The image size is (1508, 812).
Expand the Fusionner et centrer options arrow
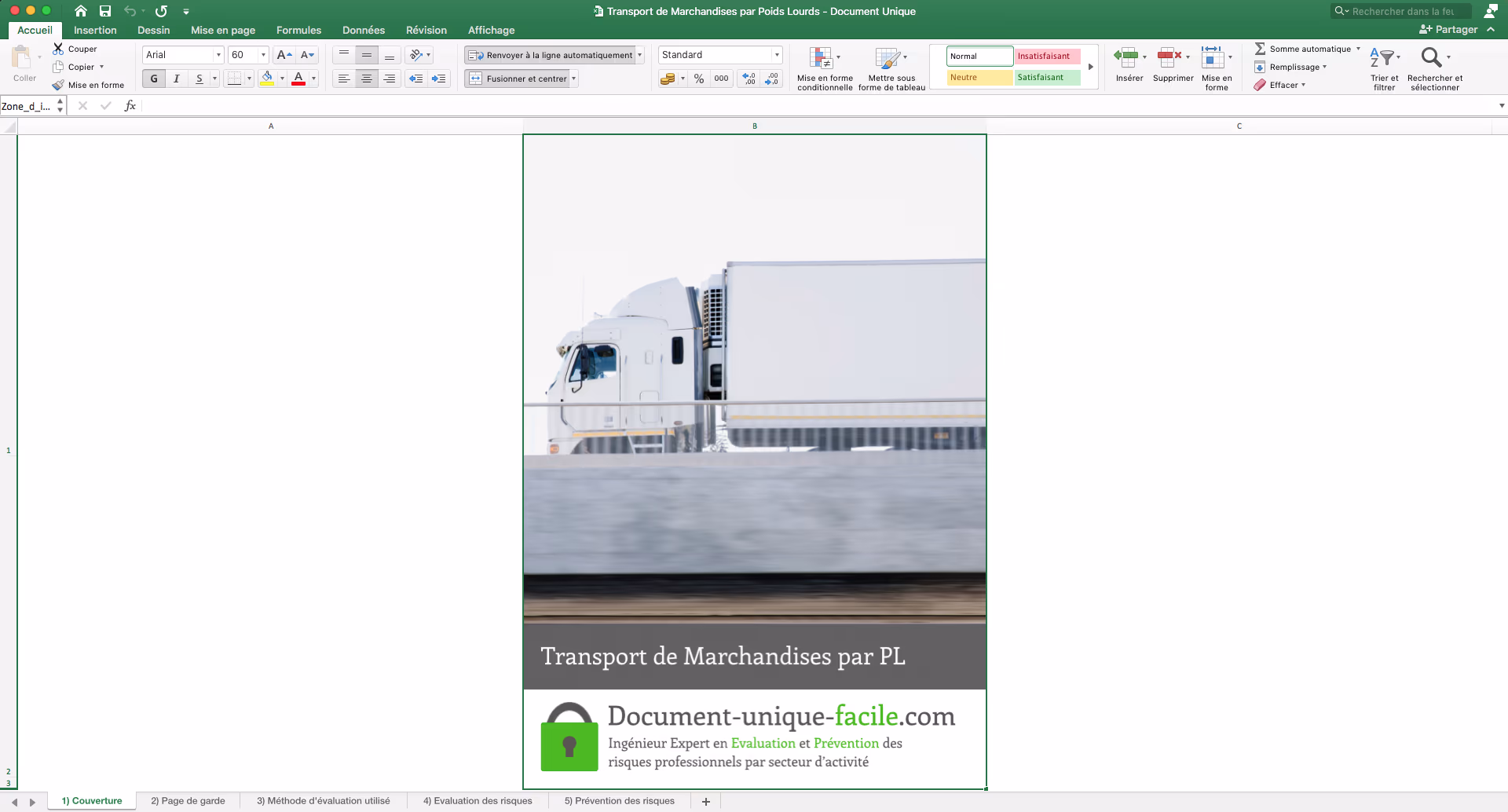574,79
